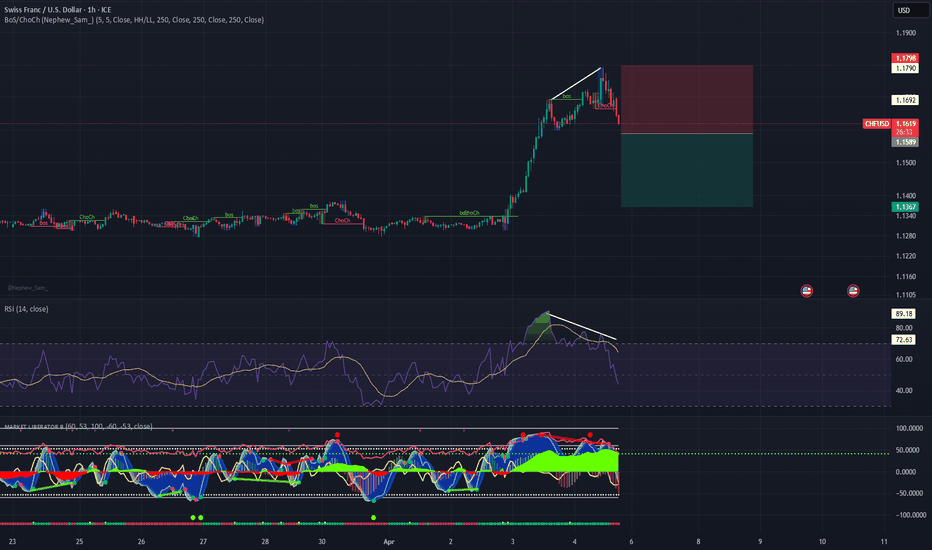Click the 40.00 RSI scale label

(x=903, y=391)
